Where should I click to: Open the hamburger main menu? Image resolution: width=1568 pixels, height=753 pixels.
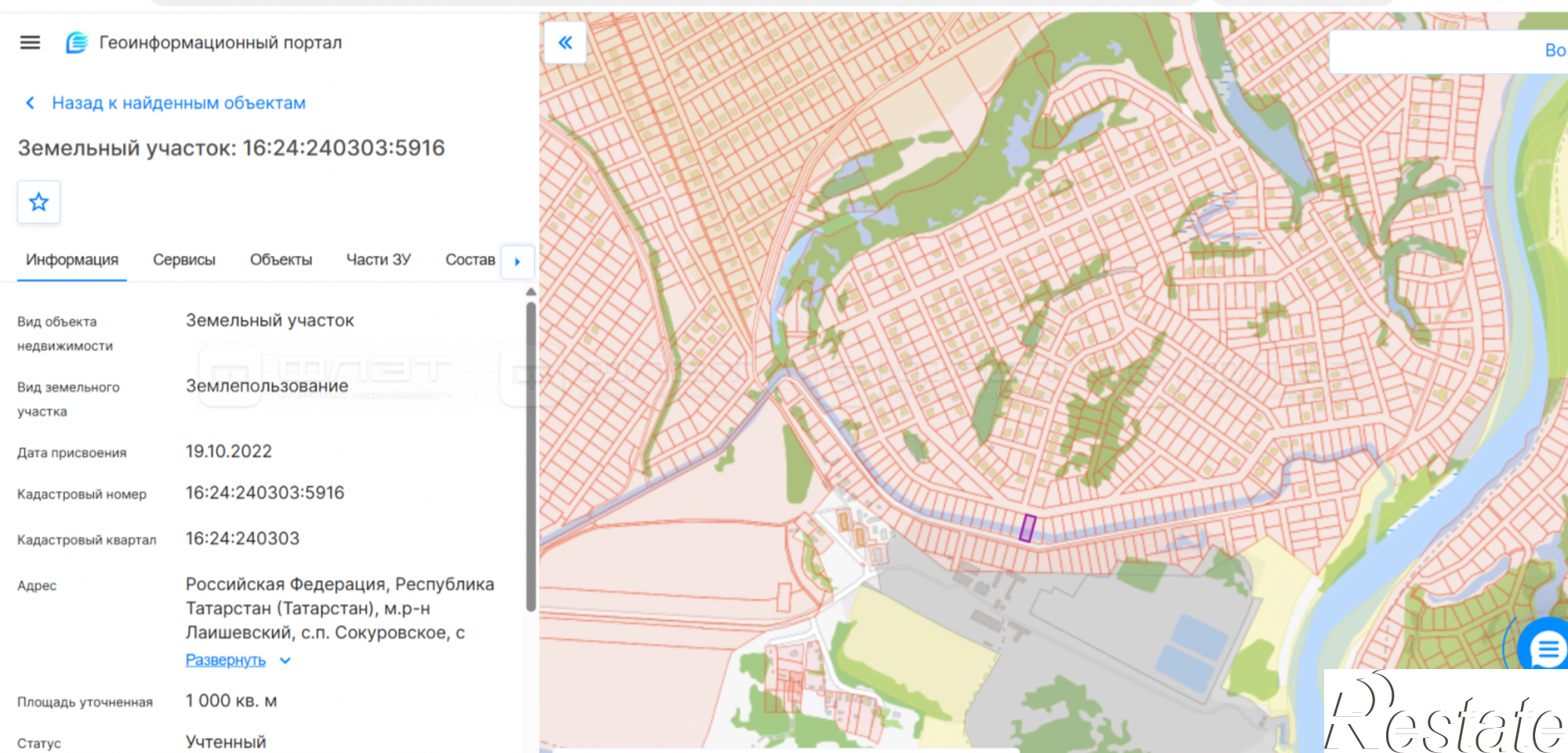coord(30,42)
